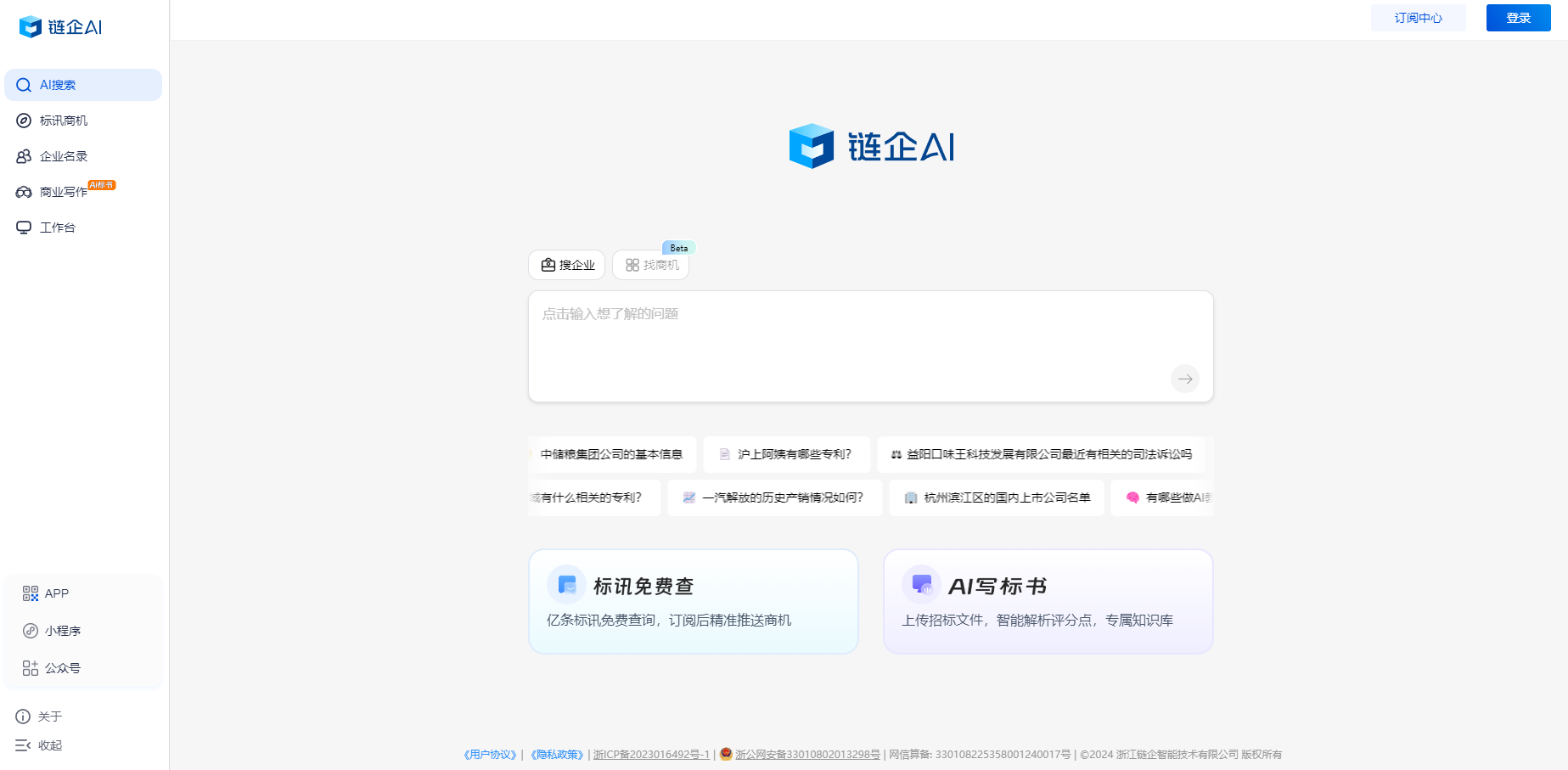Open the 《用户协议》 footer link
This screenshot has height=770, width=1568.
490,755
